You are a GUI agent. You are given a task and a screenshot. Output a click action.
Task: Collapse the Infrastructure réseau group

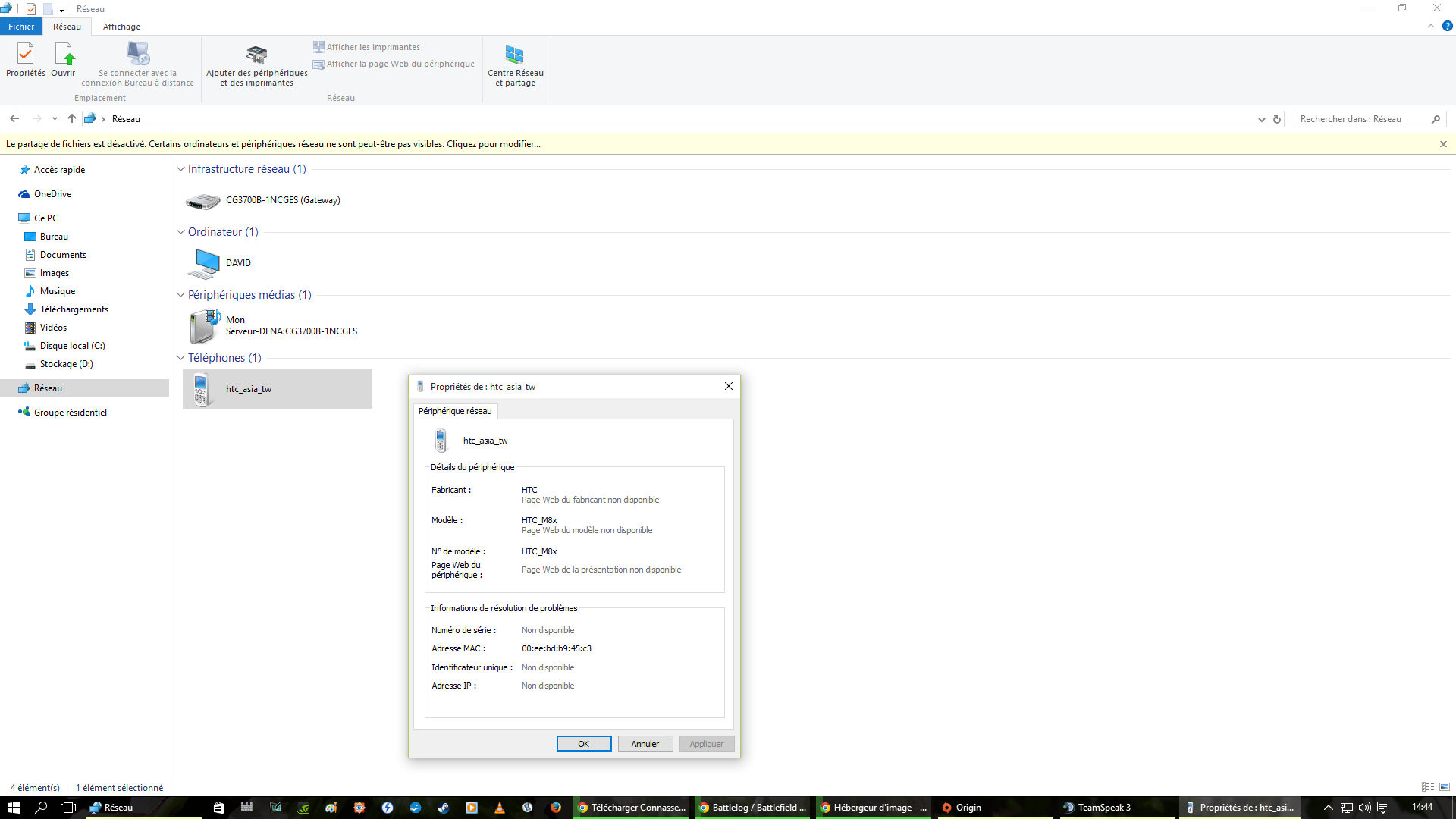pos(180,169)
